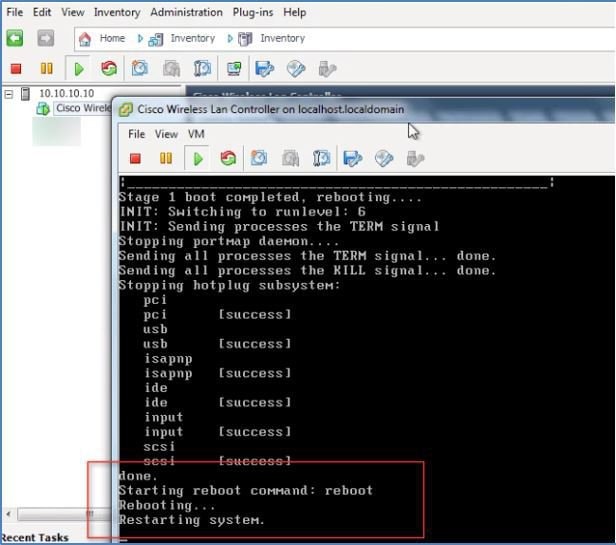Click the Home icon in breadcrumb bar
616x545 pixels.
pos(85,39)
